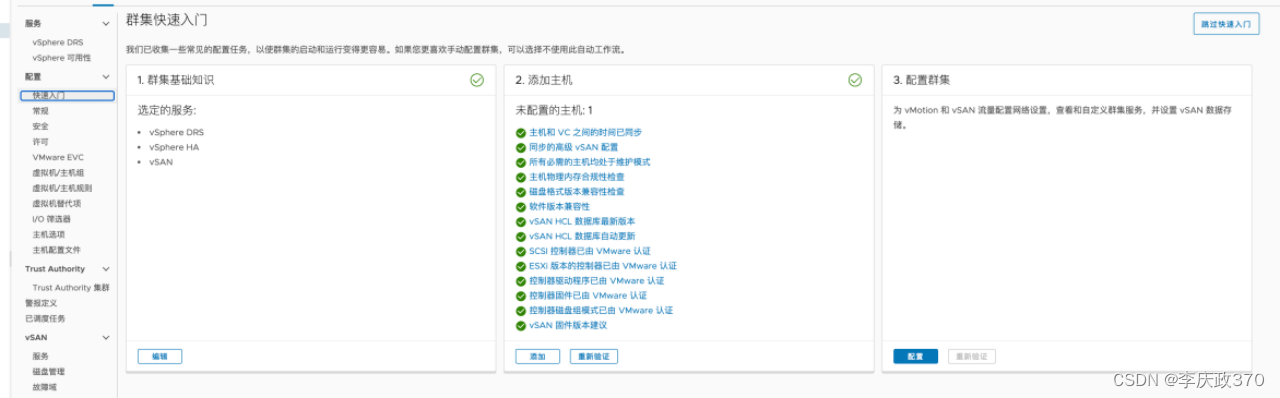The height and width of the screenshot is (398, 1280).
Task: Click the blue 配置 button
Action: tap(915, 356)
